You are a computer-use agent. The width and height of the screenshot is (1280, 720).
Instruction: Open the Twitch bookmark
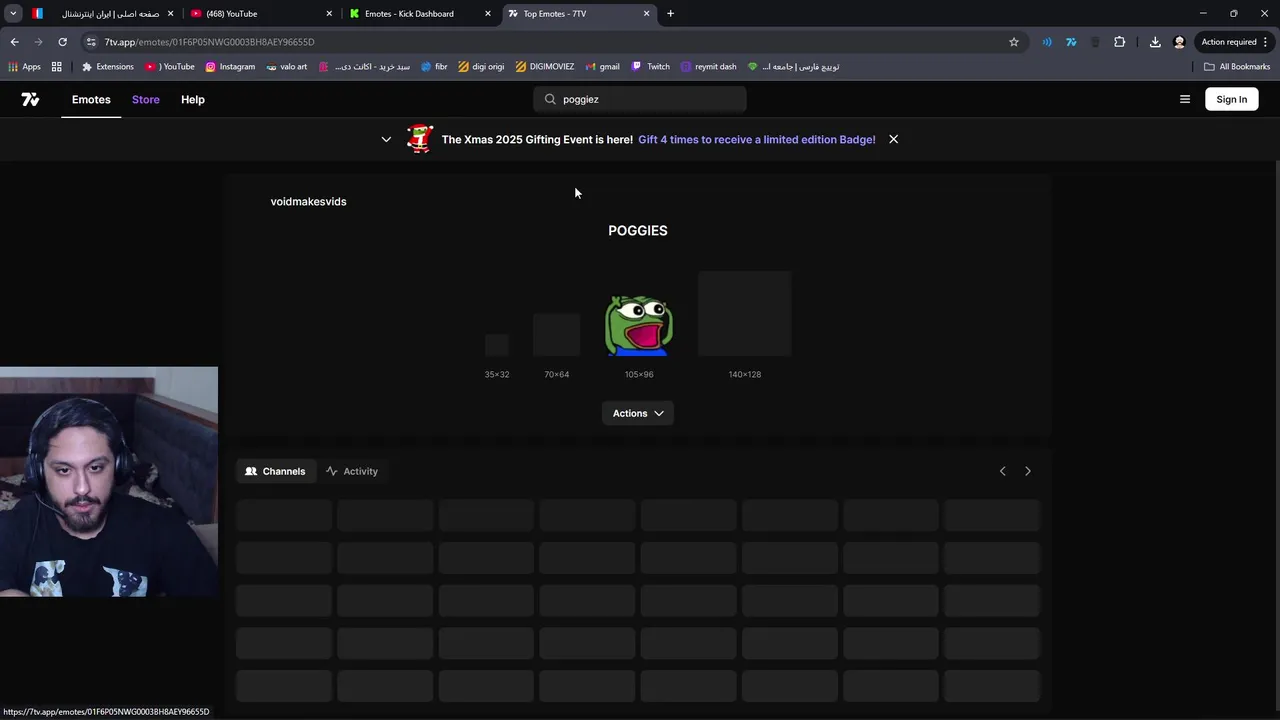pyautogui.click(x=650, y=67)
